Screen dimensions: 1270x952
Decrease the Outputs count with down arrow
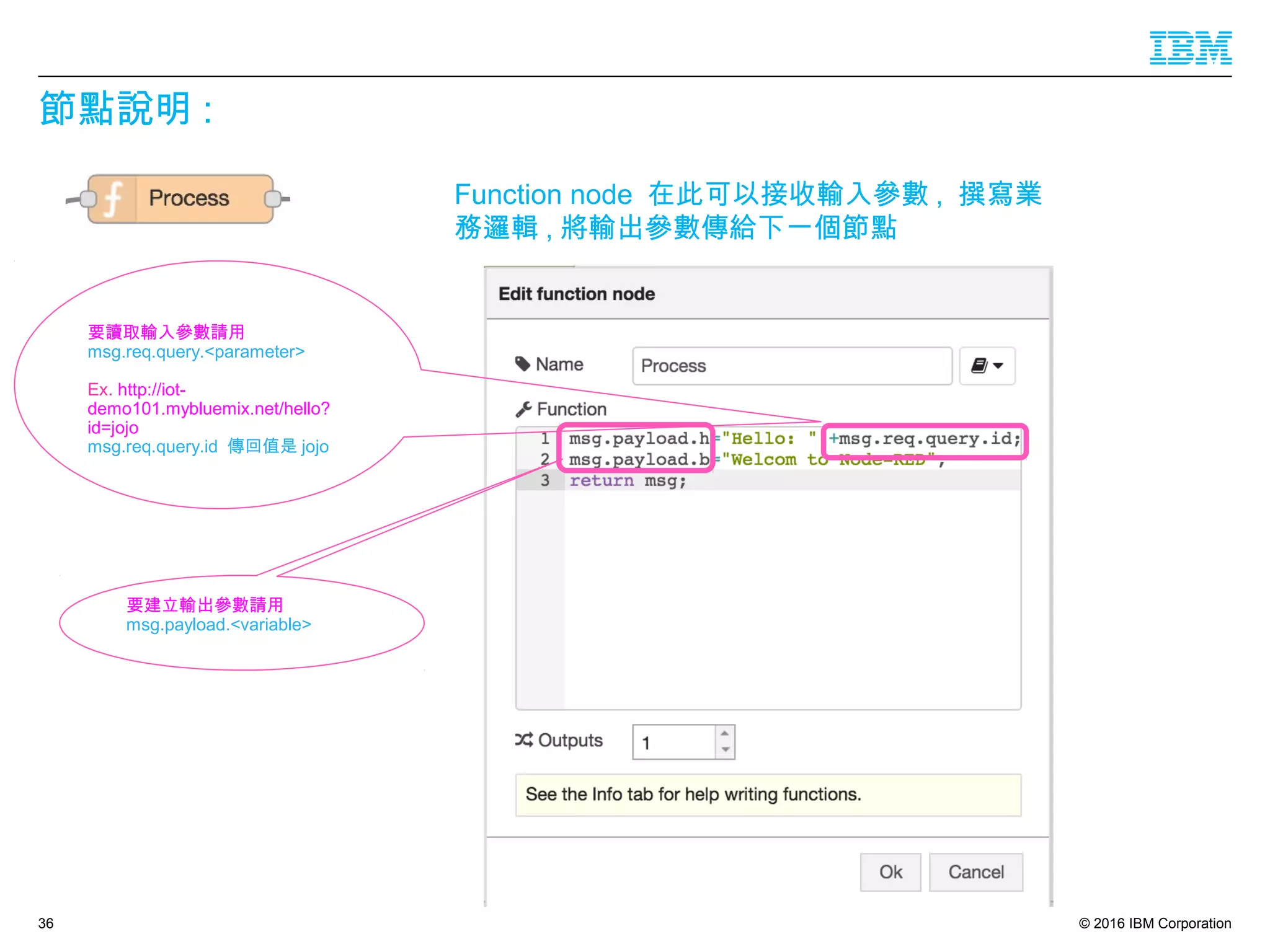point(725,750)
